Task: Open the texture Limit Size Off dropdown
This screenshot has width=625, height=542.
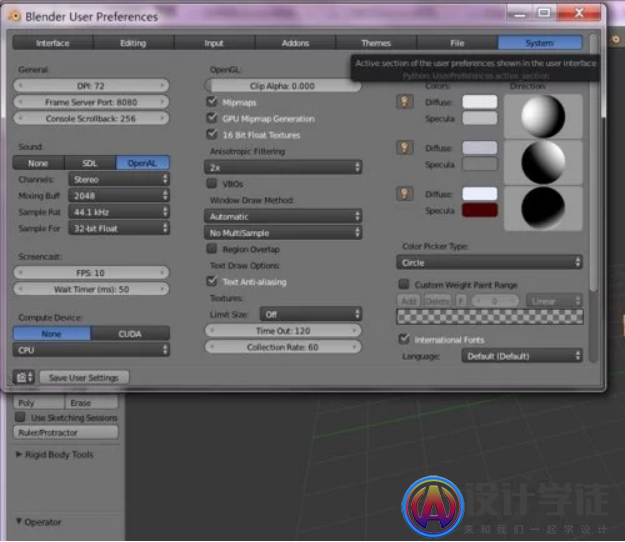Action: (311, 314)
